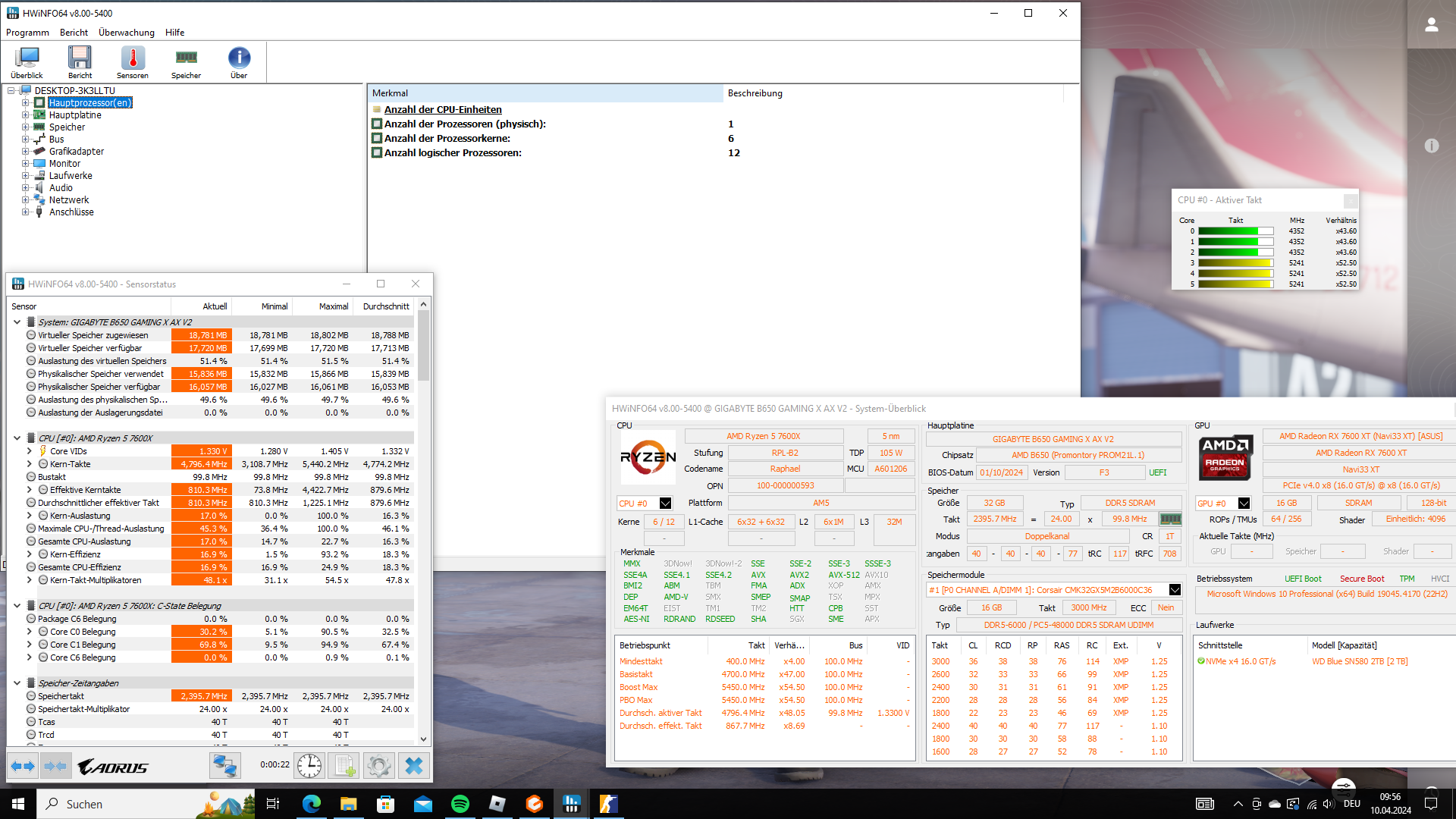Toggle the expand columns blue arrows button

pos(23,766)
